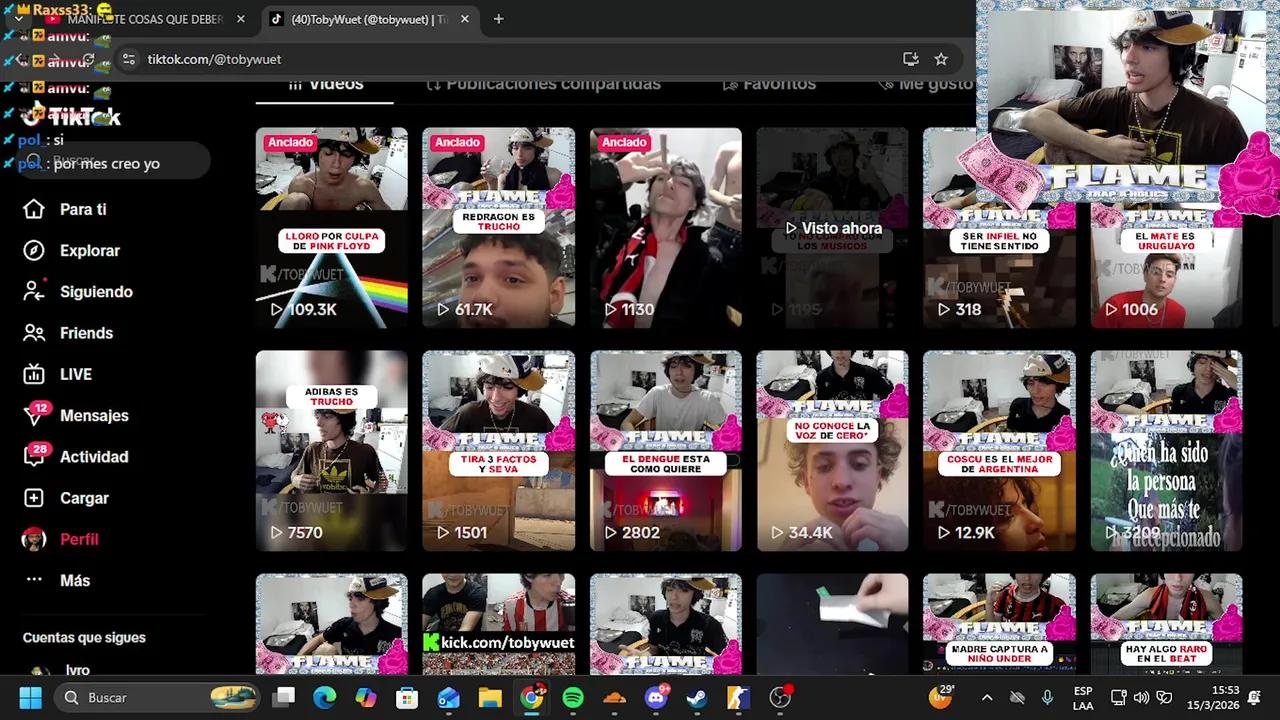Select the (40)TobyWuet TikTok tab
The height and width of the screenshot is (720, 1280).
(x=368, y=19)
